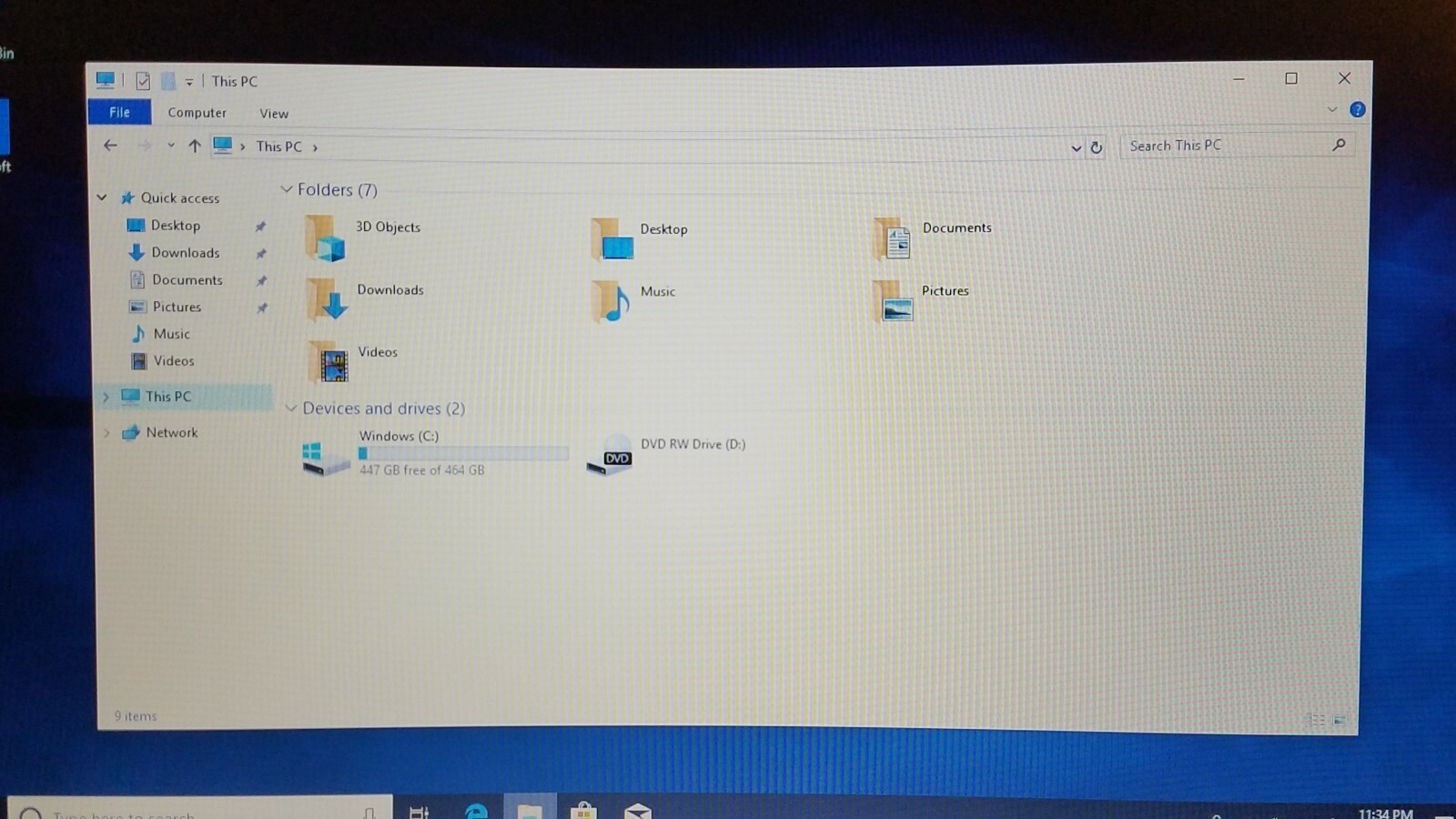Screen dimensions: 1456x819
Task: Open the Desktop folder in main pane
Action: (x=640, y=239)
